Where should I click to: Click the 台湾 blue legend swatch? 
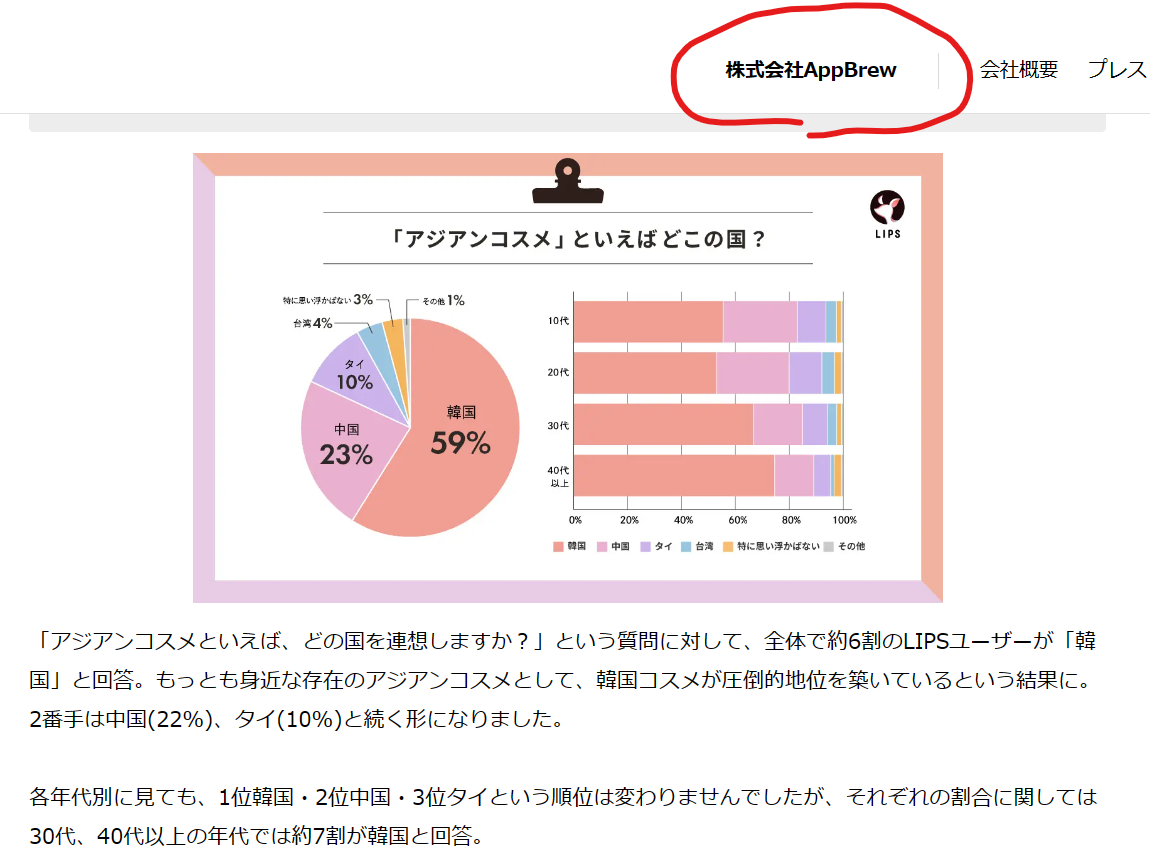click(x=686, y=547)
